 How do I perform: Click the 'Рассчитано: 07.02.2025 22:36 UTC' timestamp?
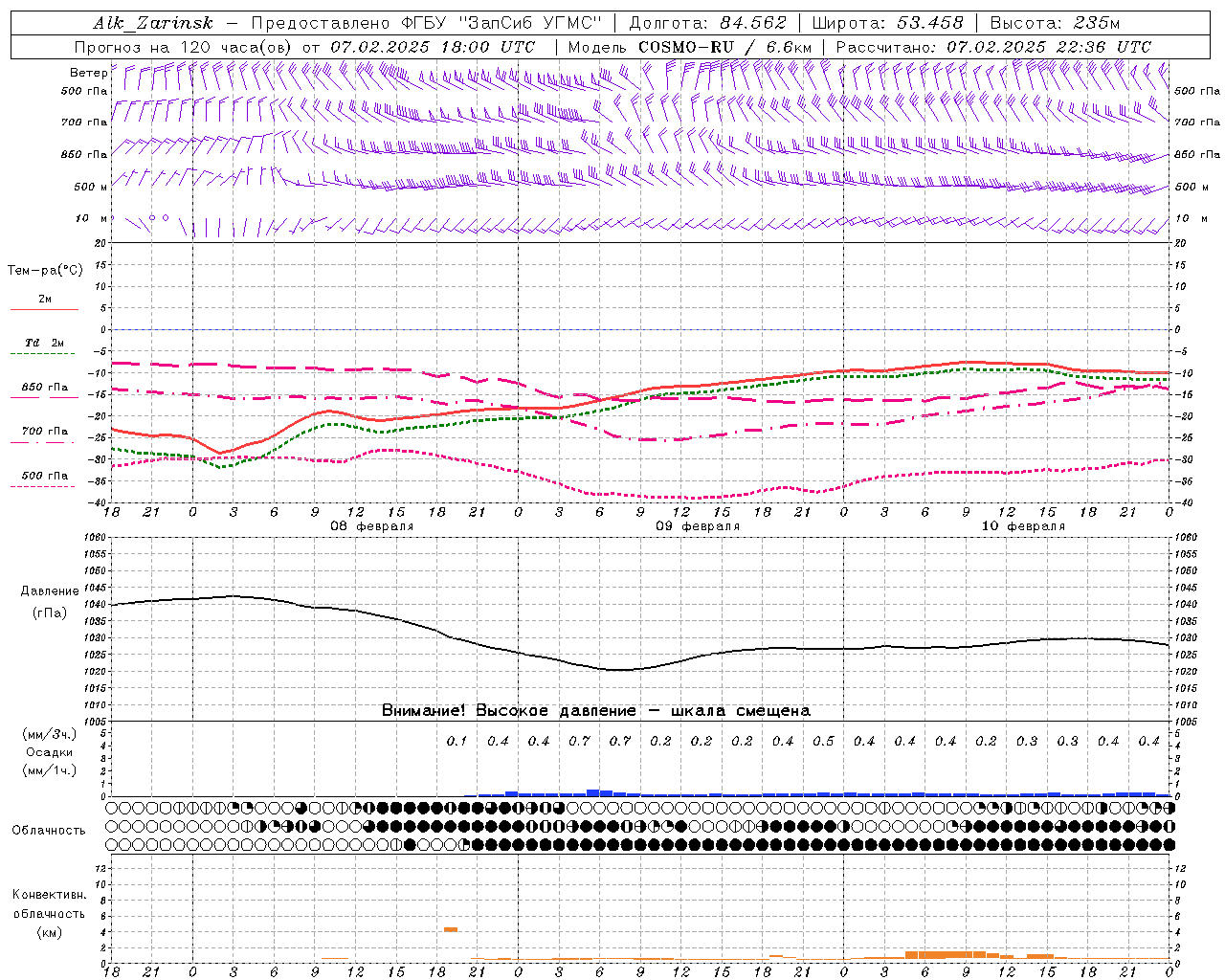click(x=993, y=46)
